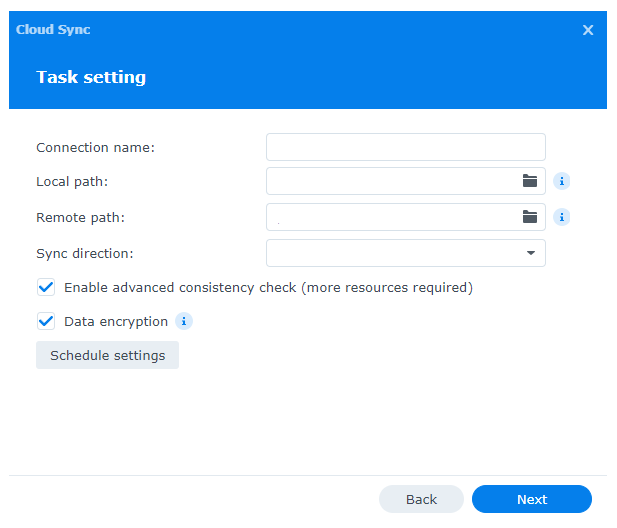Expand the Sync direction dropdown arrow

coord(530,253)
